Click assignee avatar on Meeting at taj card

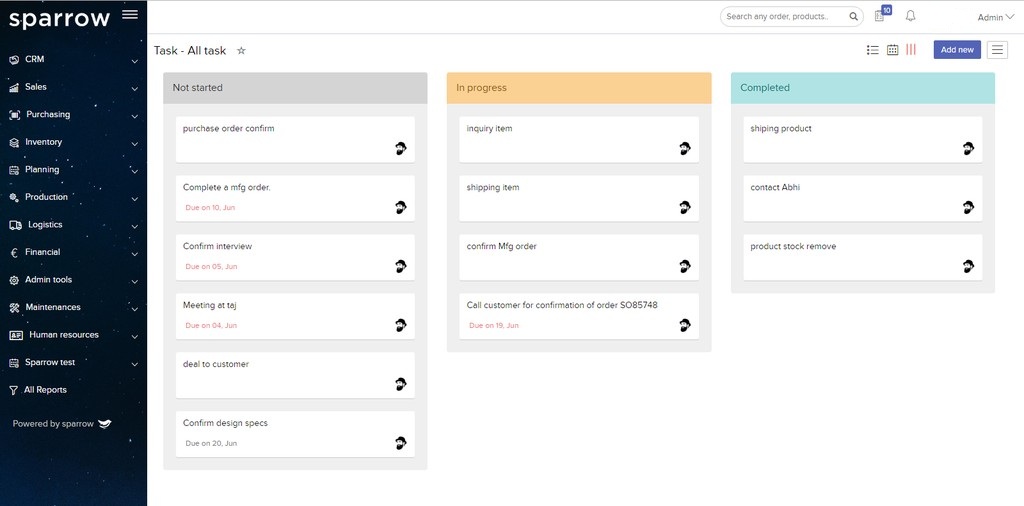pos(400,325)
